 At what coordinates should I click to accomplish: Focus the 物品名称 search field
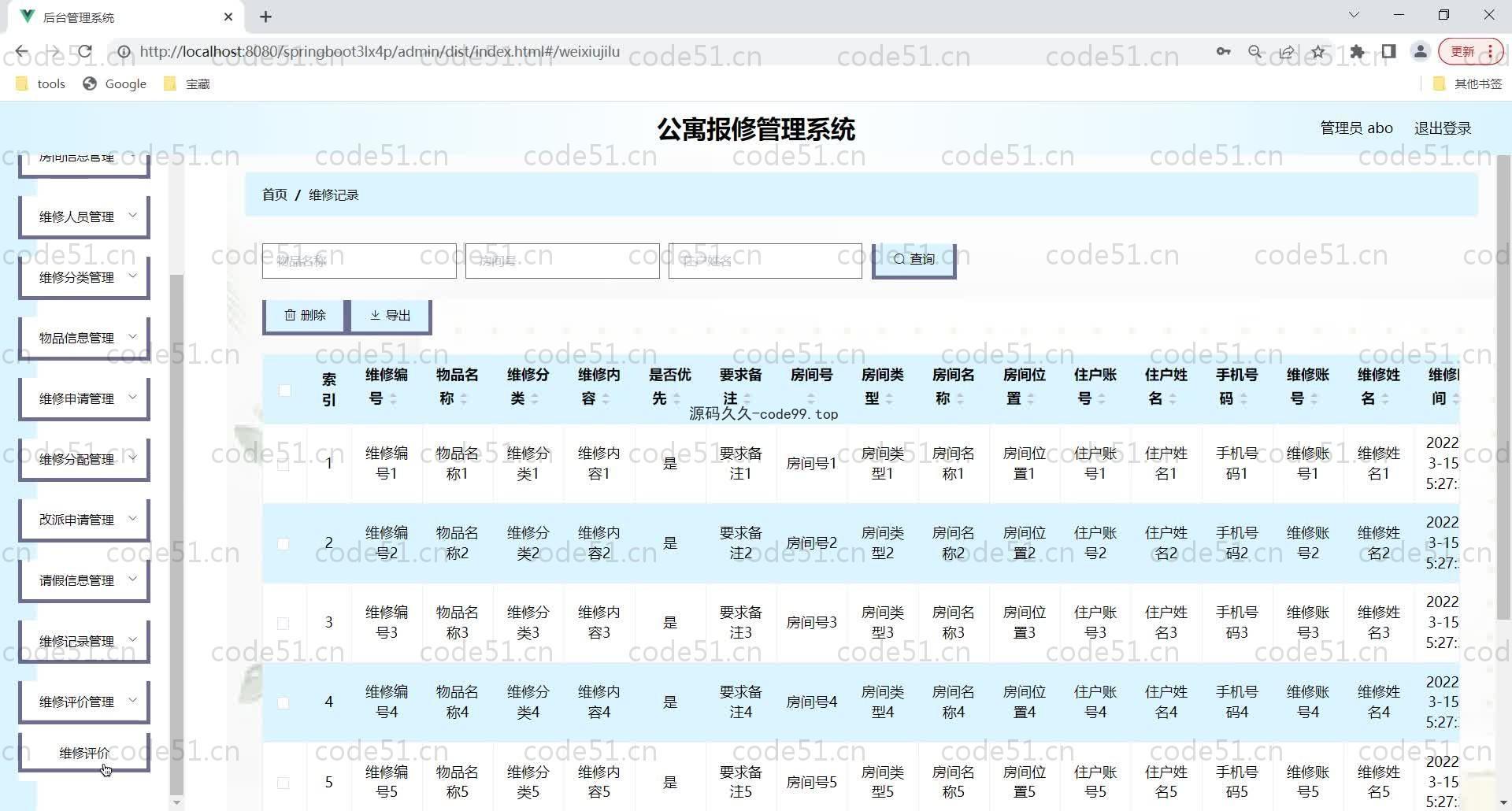coord(359,261)
